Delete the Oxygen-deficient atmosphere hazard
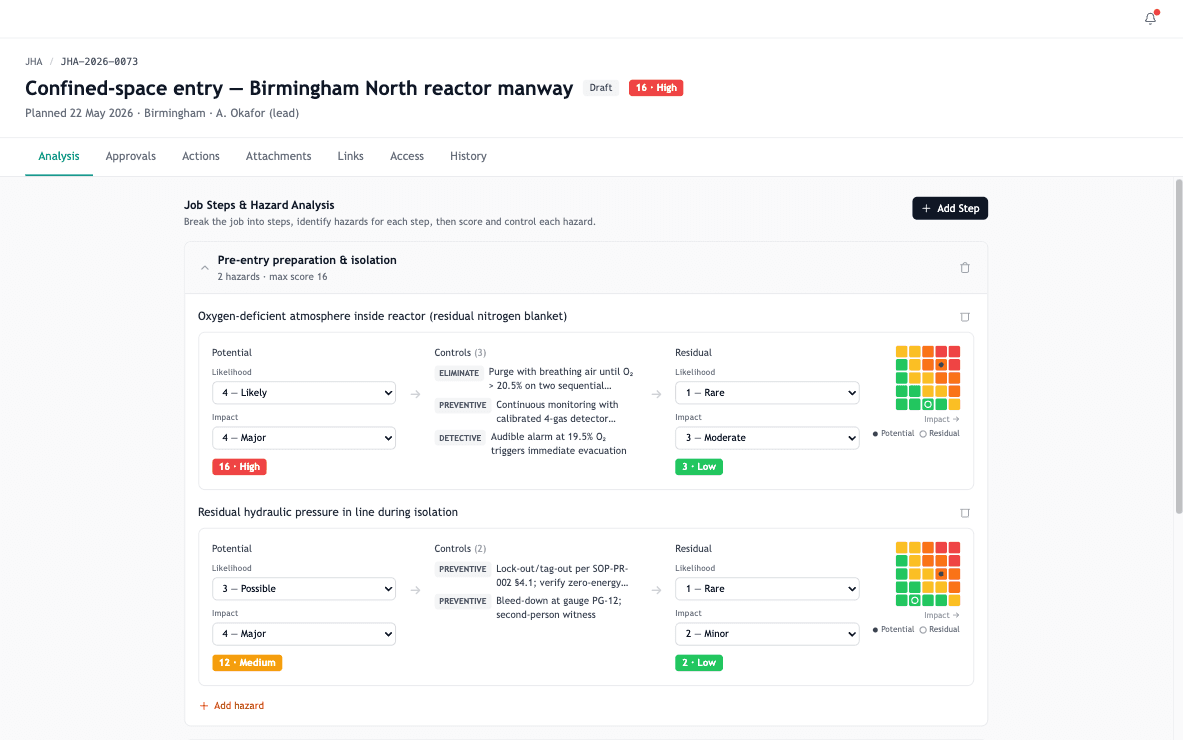The height and width of the screenshot is (740, 1183). tap(964, 317)
